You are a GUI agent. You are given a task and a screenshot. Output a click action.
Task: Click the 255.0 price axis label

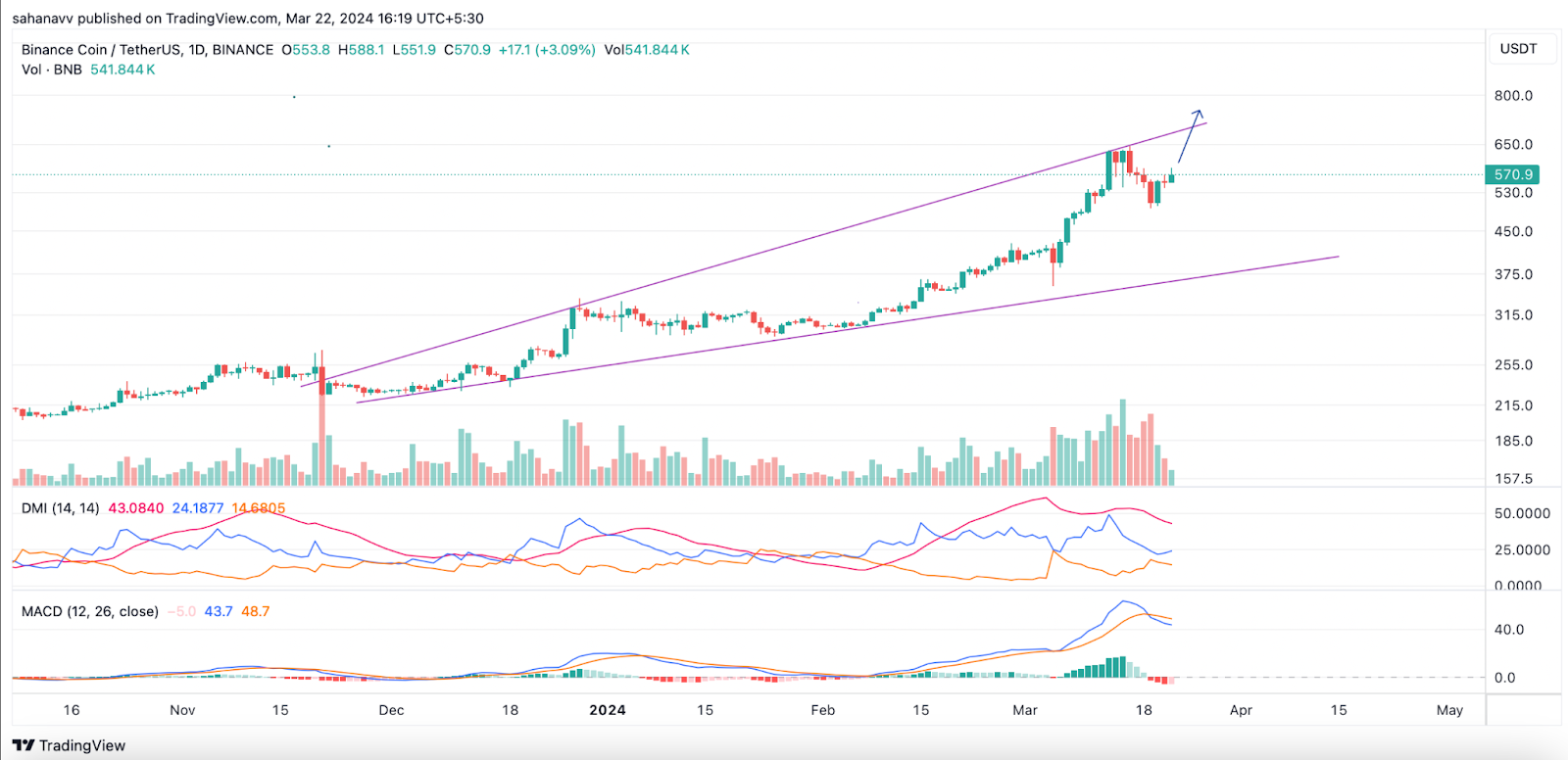[x=1513, y=364]
